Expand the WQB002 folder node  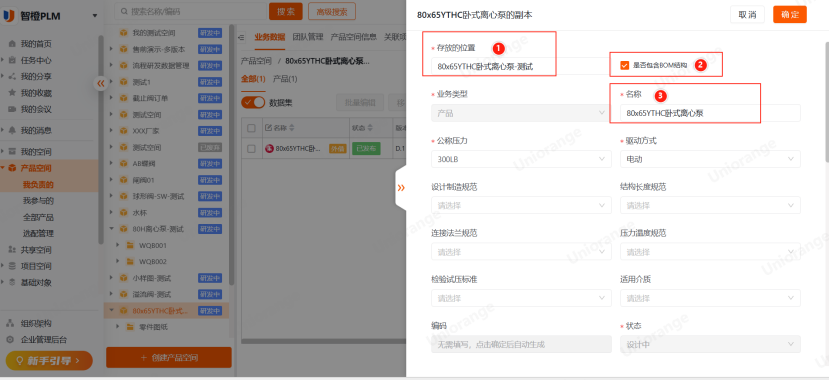tap(118, 261)
